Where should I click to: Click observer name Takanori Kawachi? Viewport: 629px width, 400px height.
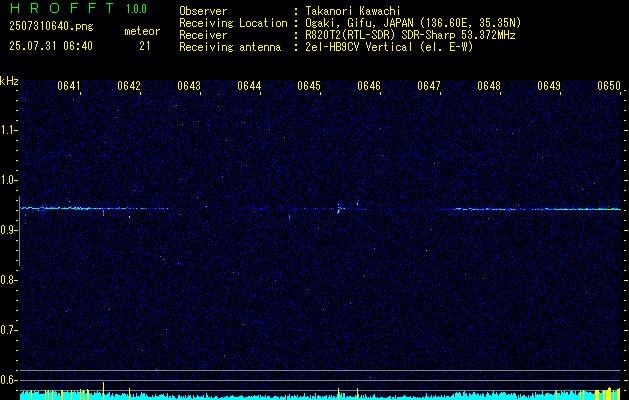353,11
